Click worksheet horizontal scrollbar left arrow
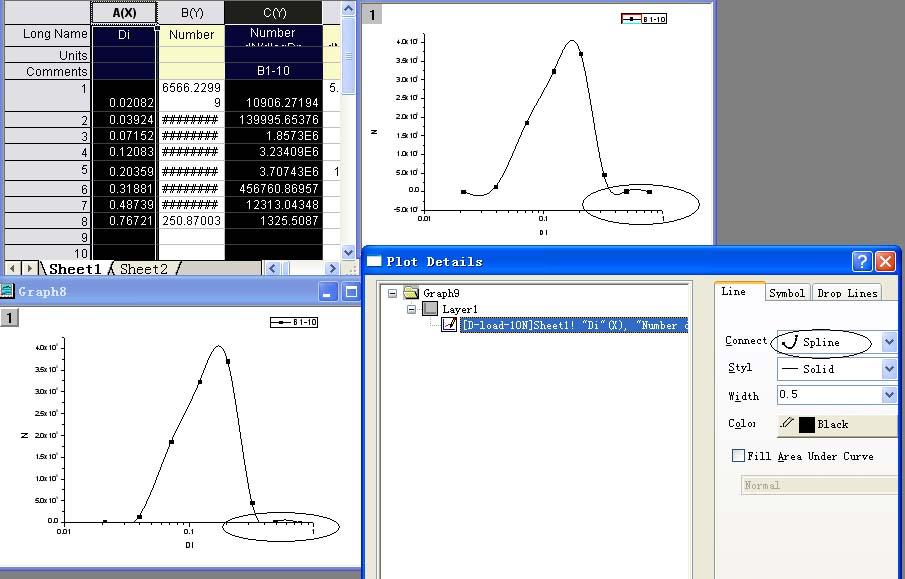This screenshot has width=905, height=579. pyautogui.click(x=272, y=268)
